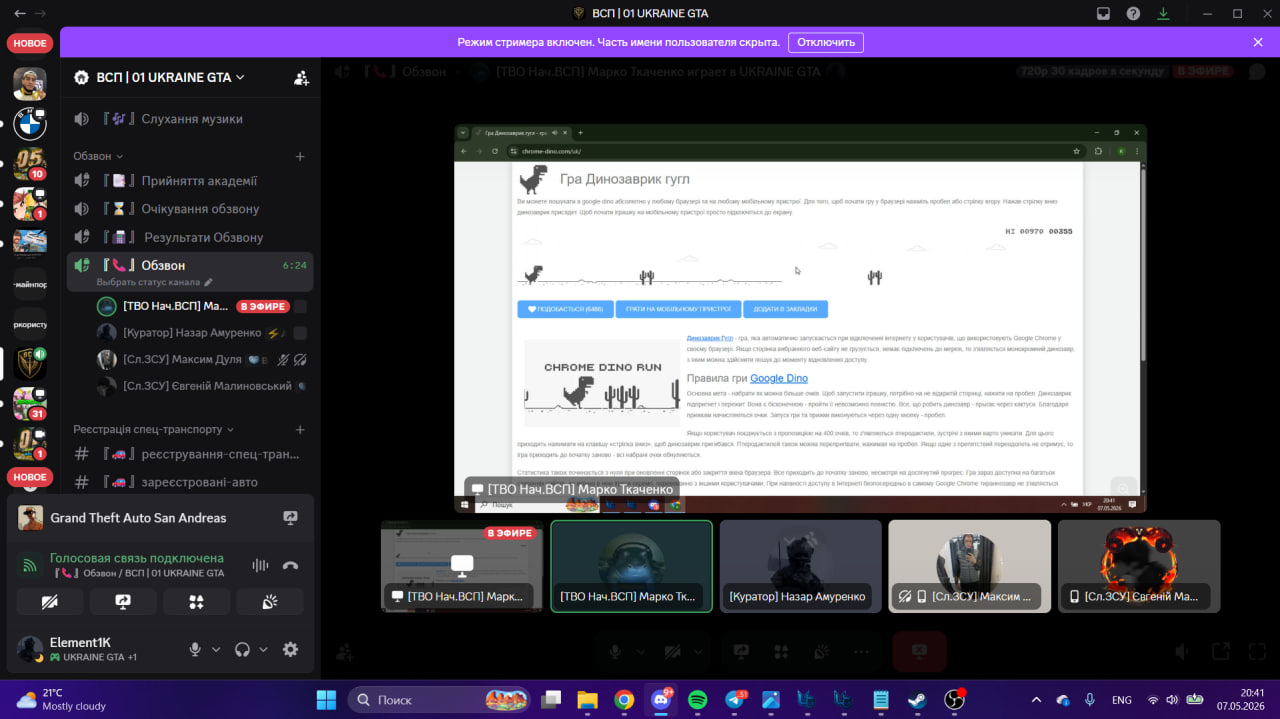Screen dimensions: 1280x719
Task: Show hidden system tray icons
Action: point(1035,699)
